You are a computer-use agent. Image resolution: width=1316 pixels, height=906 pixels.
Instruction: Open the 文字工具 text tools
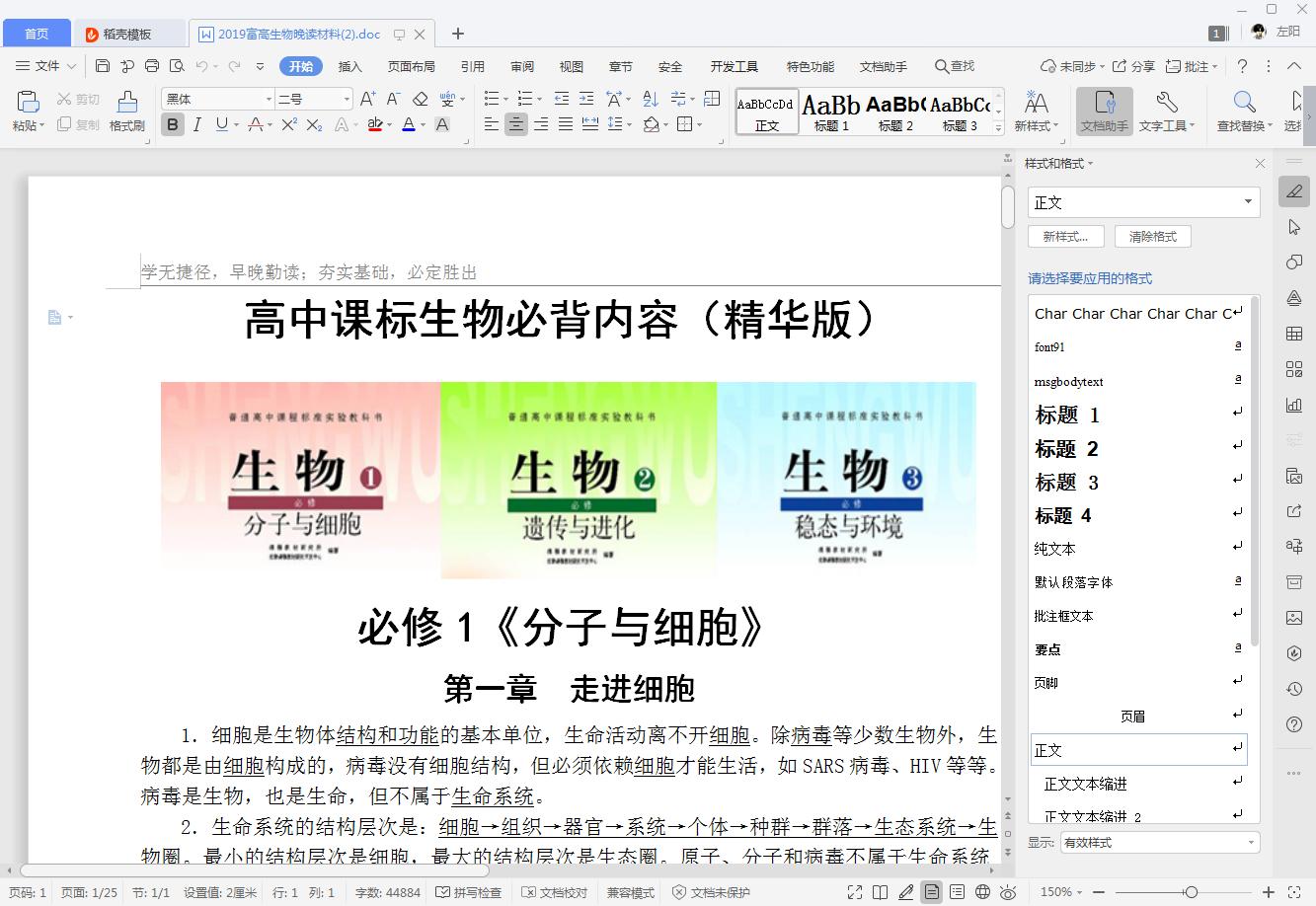pyautogui.click(x=1167, y=111)
